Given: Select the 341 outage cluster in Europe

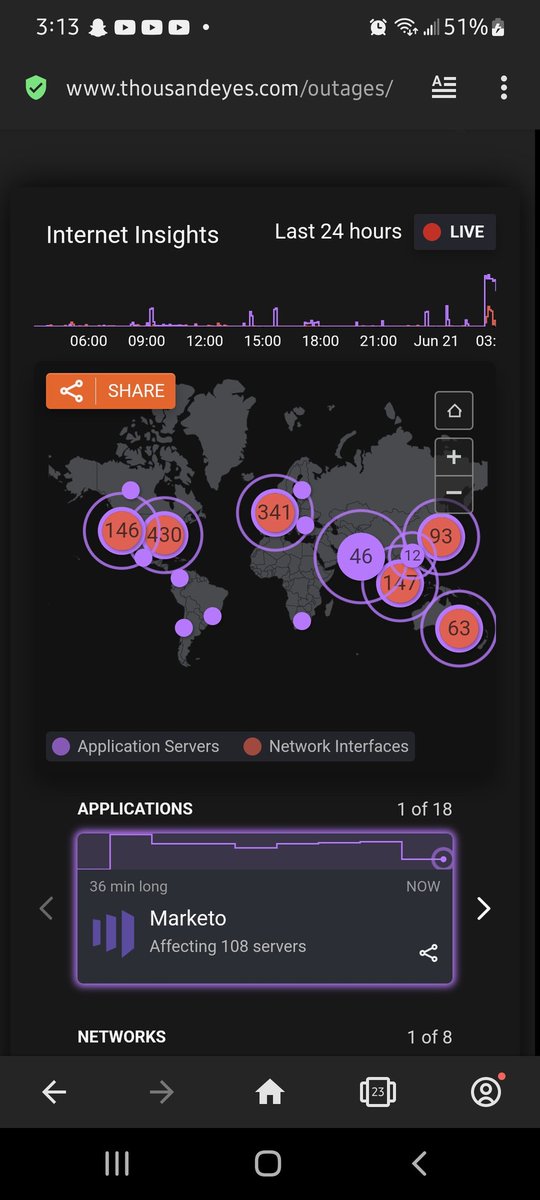Looking at the screenshot, I should (x=274, y=512).
